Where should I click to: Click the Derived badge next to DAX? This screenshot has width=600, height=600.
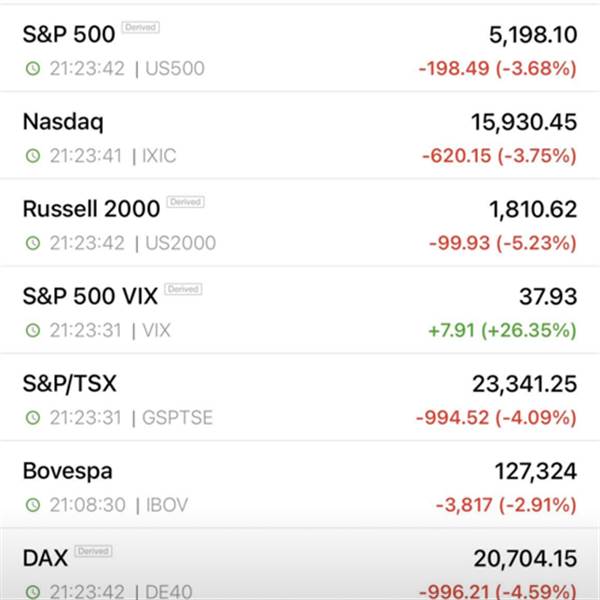point(93,551)
